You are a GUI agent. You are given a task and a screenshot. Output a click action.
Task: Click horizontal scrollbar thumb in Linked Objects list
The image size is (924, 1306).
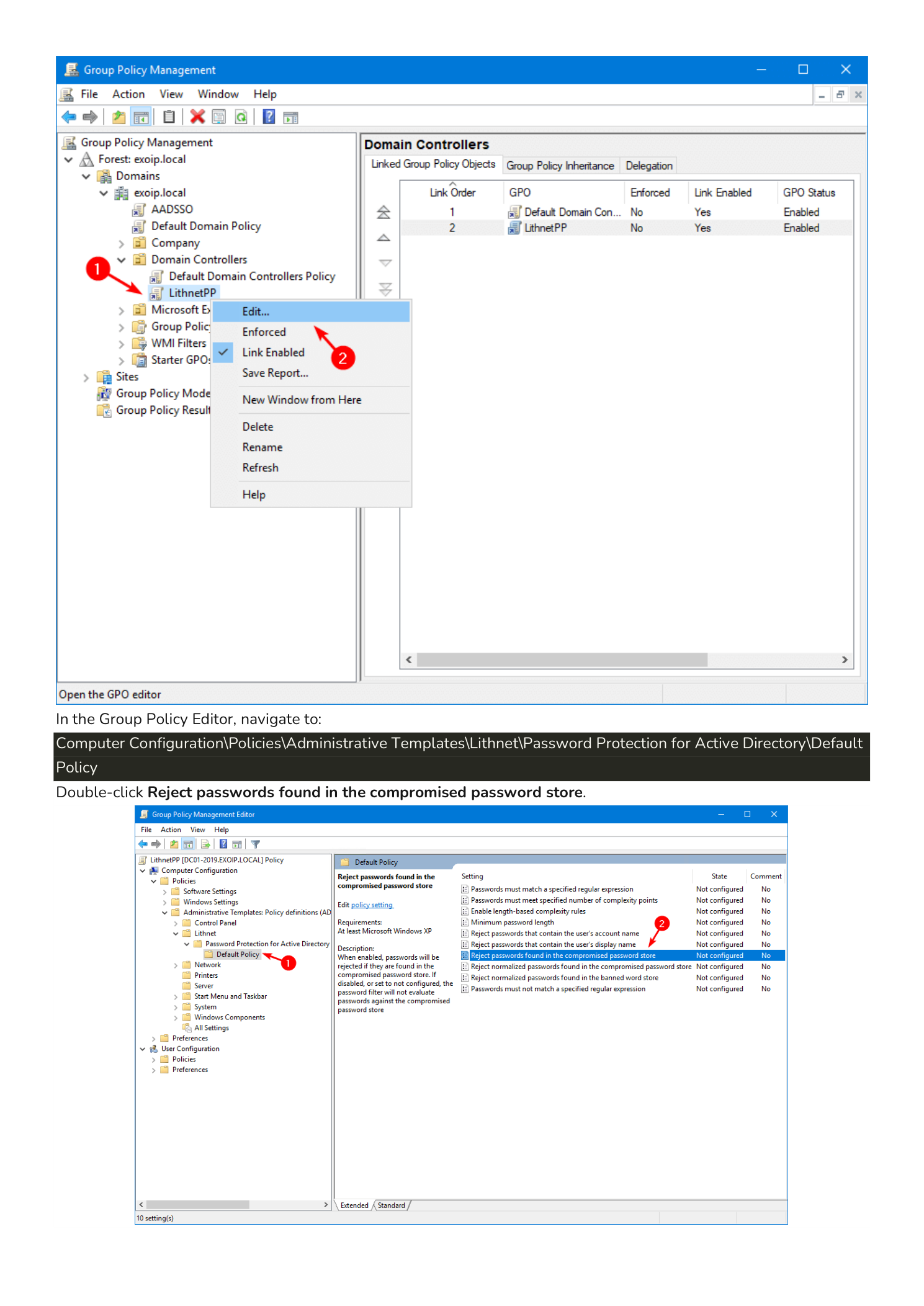point(562,660)
